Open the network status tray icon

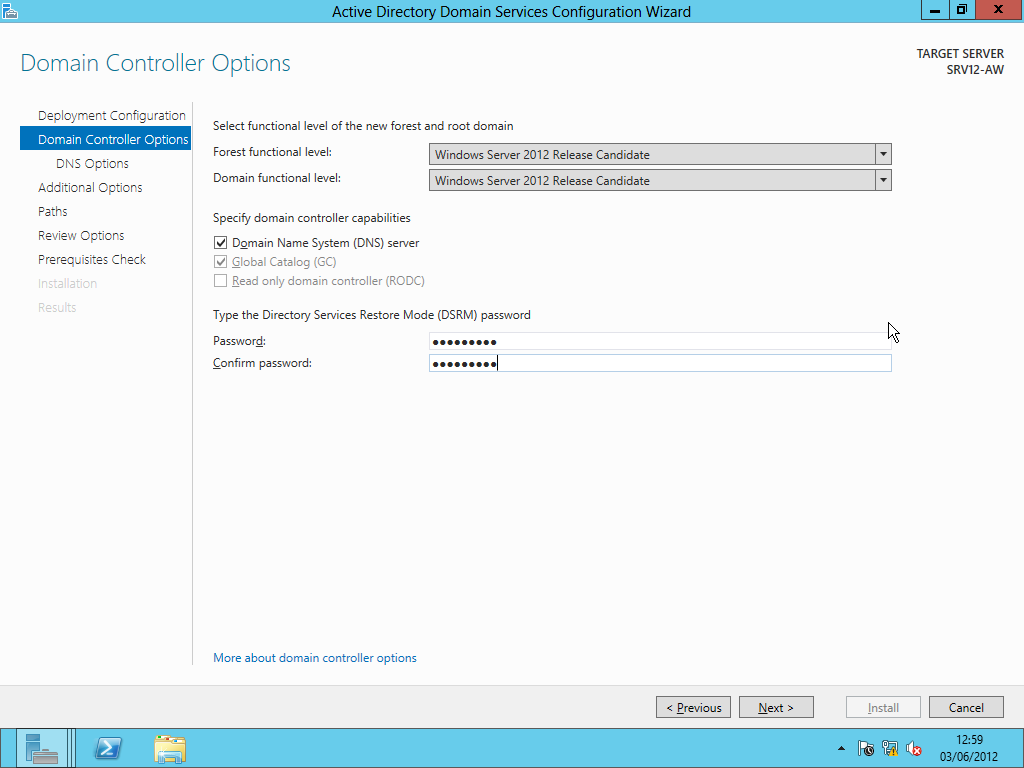[x=889, y=748]
